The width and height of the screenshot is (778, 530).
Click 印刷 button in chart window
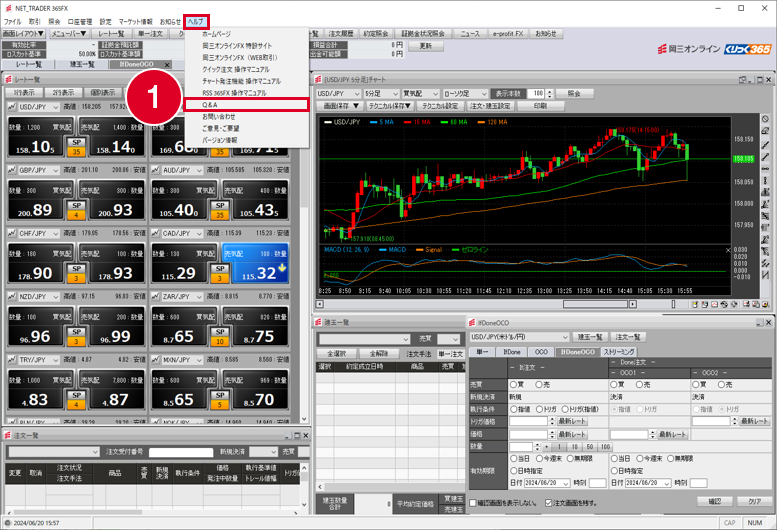click(540, 106)
